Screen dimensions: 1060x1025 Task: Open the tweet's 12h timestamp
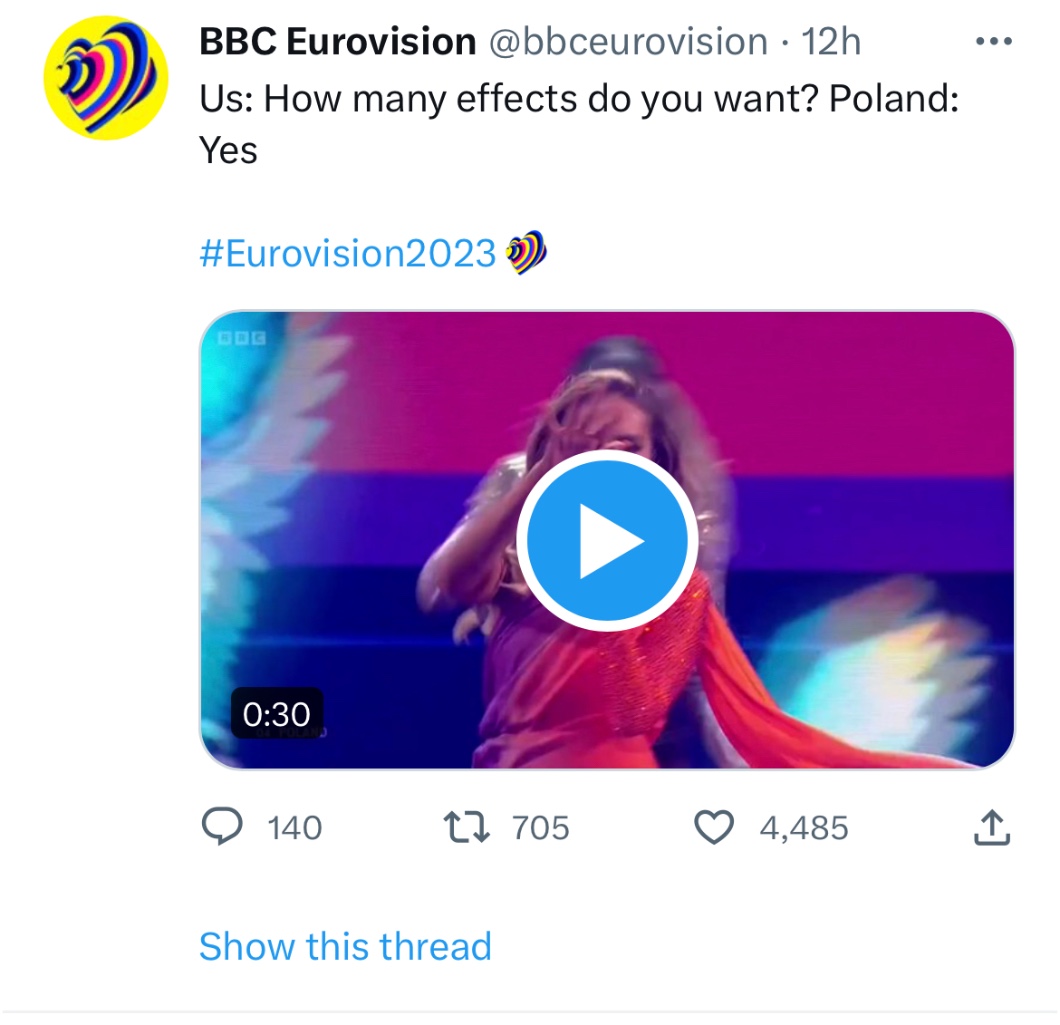click(x=831, y=42)
